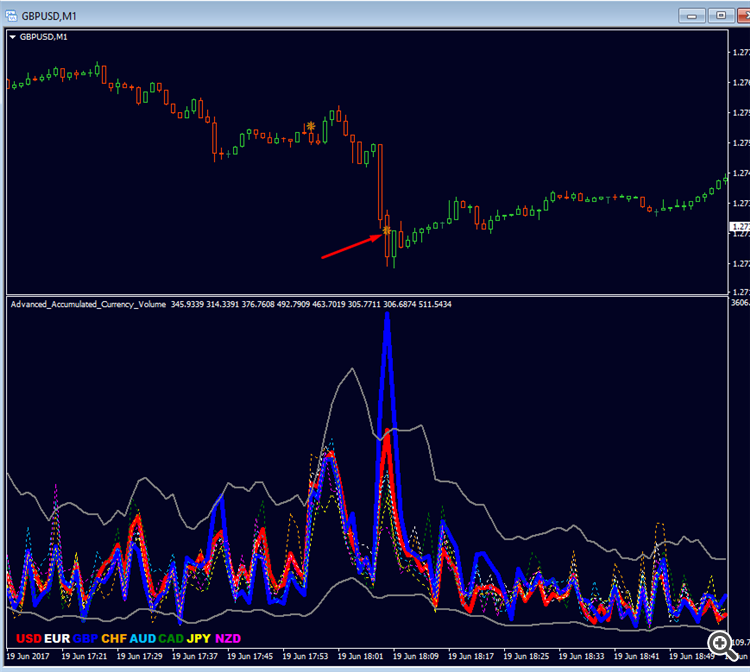The height and width of the screenshot is (672, 750).
Task: Click the 19 Jun 18:25 time label
Action: coord(526,656)
